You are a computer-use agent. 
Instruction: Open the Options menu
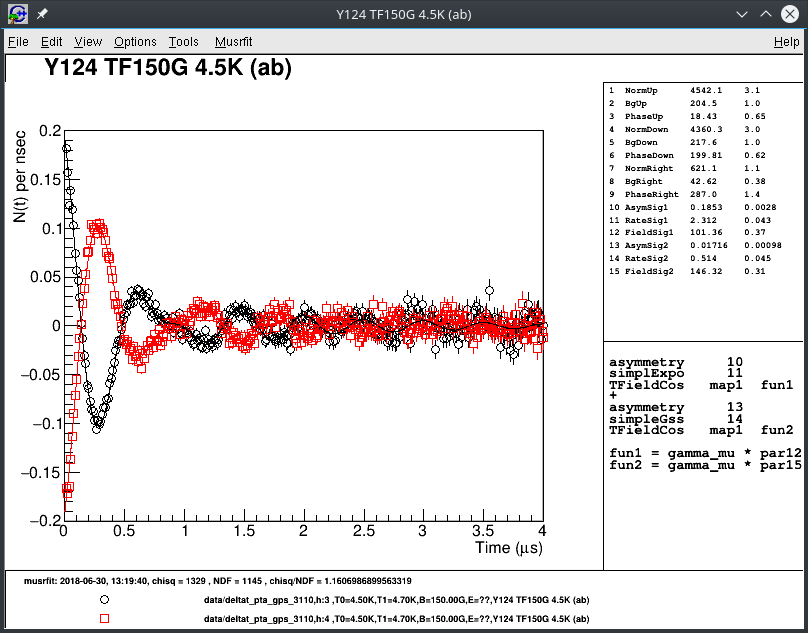click(134, 42)
